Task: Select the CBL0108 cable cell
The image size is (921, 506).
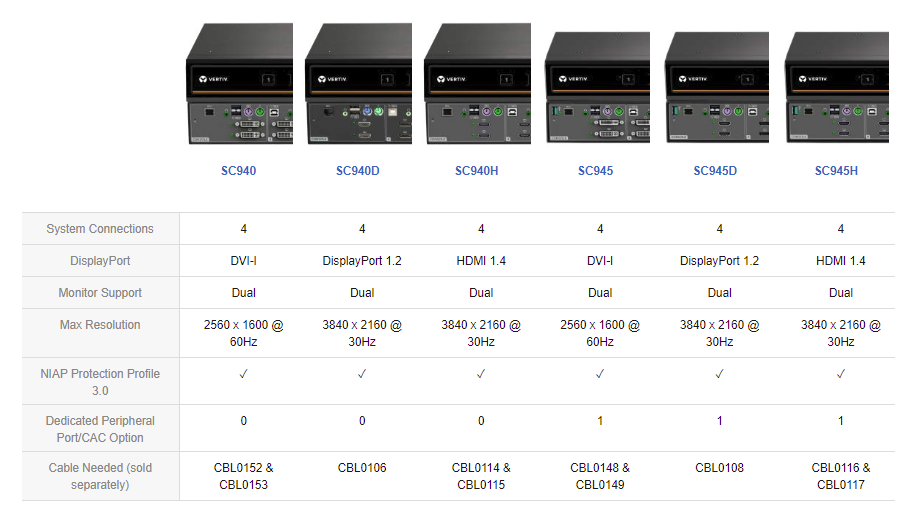Action: (720, 468)
